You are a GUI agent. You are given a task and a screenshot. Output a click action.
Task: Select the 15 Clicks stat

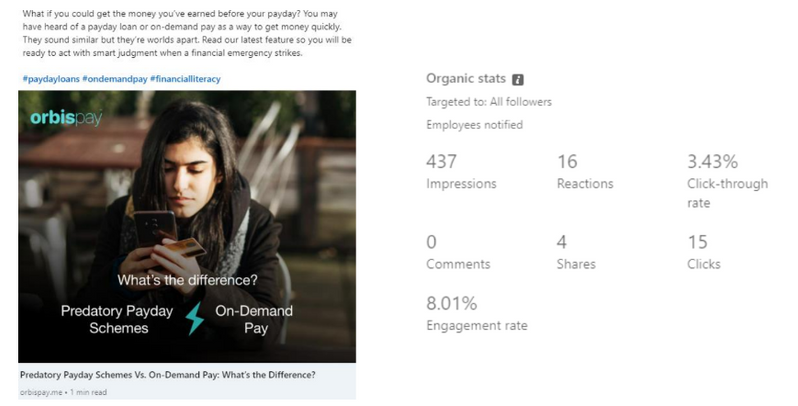coord(704,252)
